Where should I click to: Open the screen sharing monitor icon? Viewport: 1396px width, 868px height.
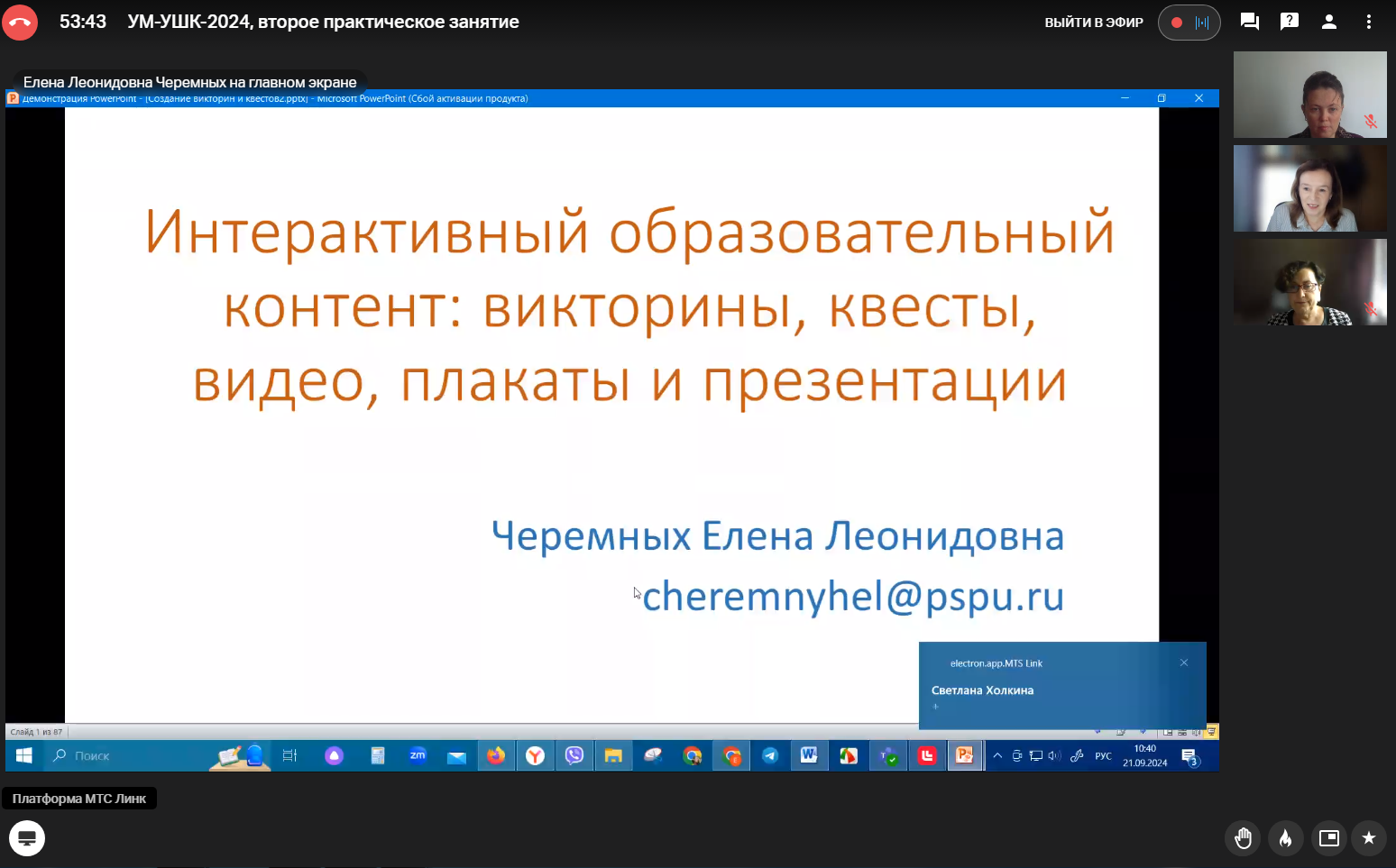tap(27, 838)
